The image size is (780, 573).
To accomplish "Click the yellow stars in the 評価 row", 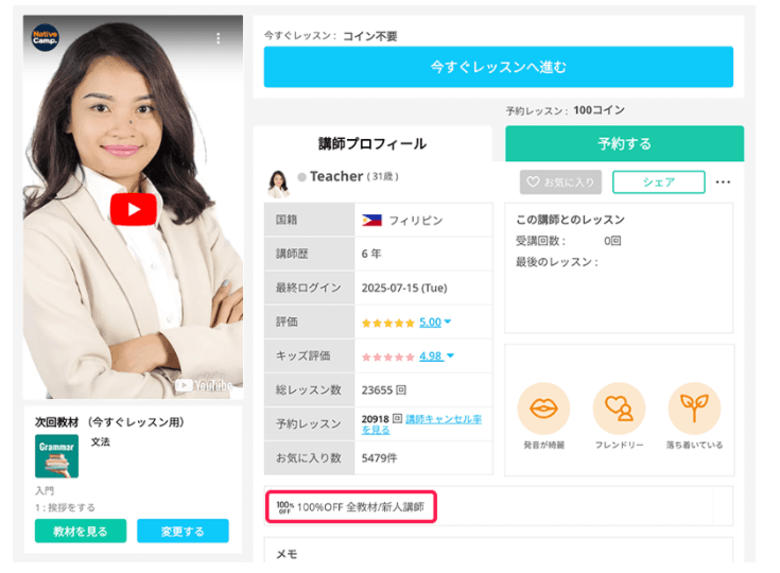I will click(x=388, y=323).
